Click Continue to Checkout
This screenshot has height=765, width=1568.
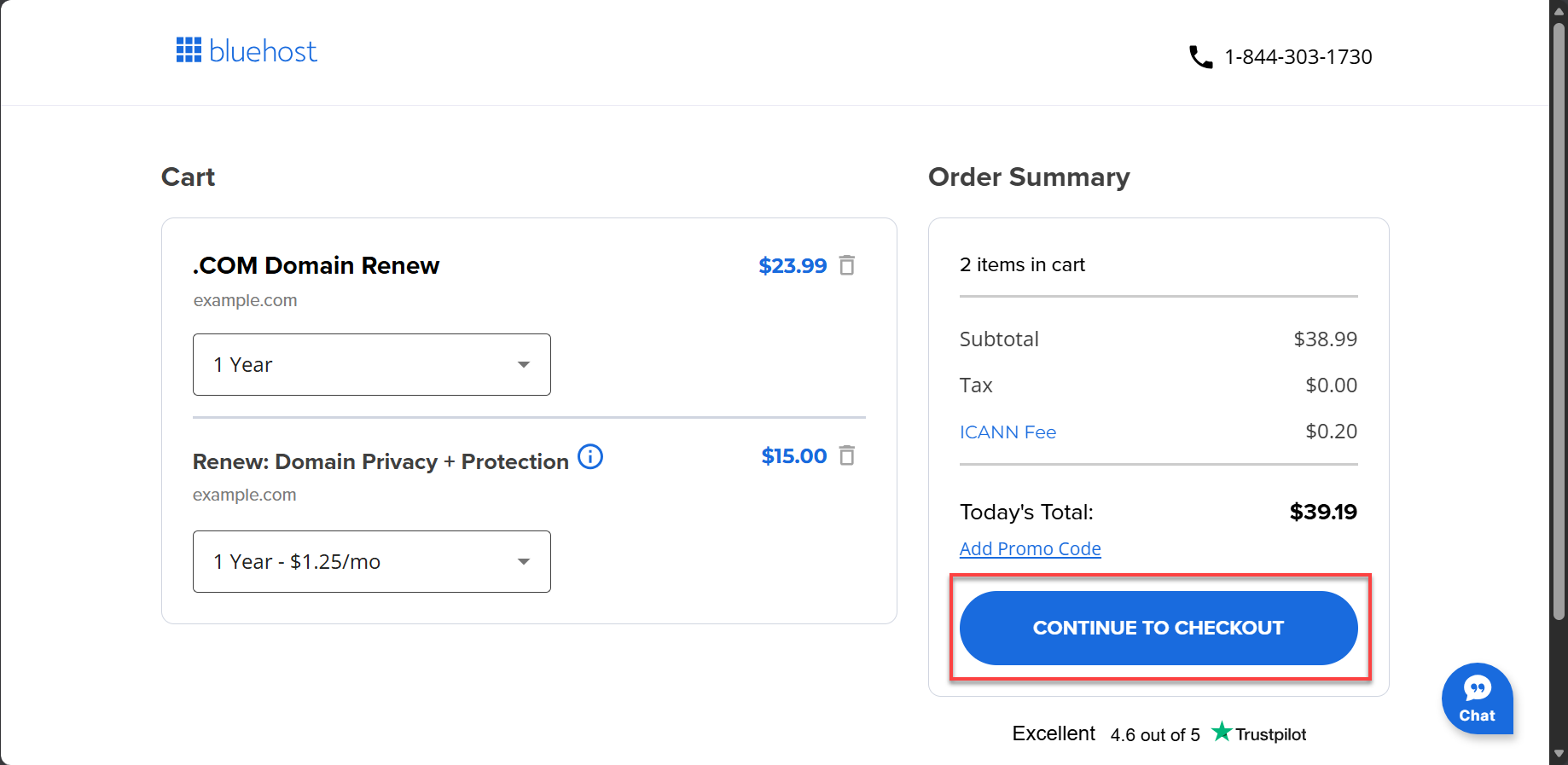[1158, 628]
